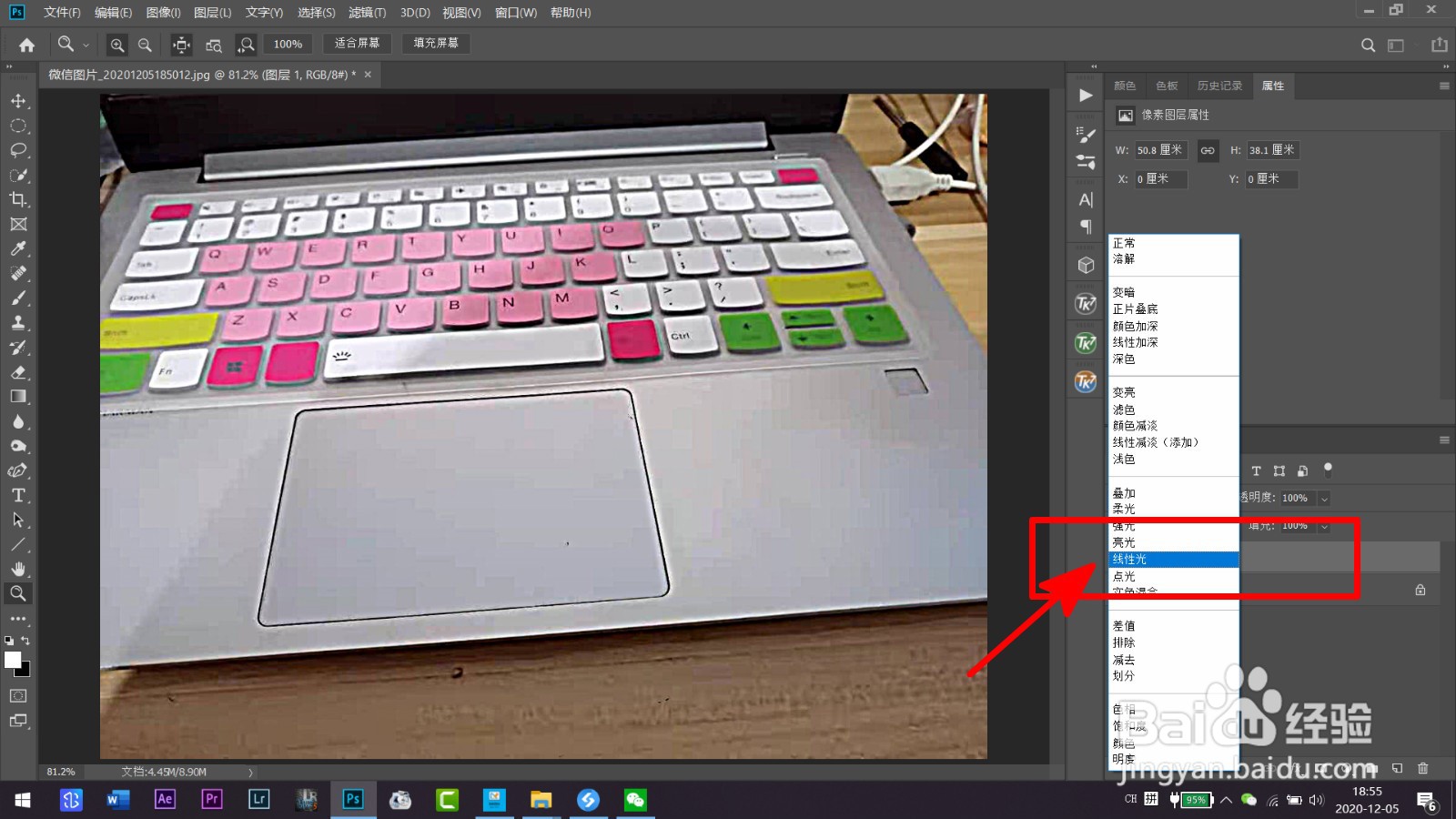Select the Lasso tool
This screenshot has height=819, width=1456.
[18, 150]
